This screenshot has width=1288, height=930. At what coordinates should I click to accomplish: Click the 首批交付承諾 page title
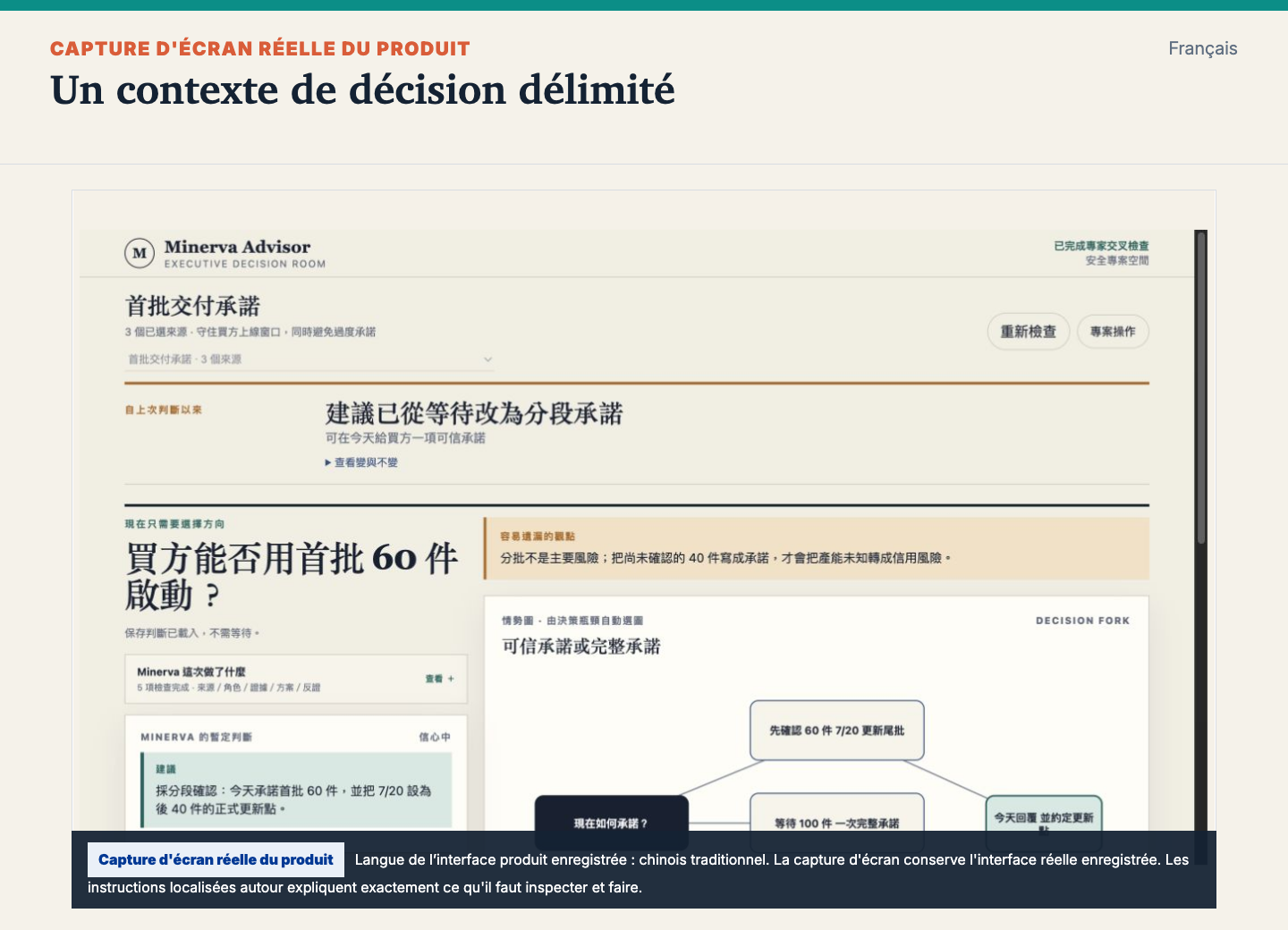[192, 307]
